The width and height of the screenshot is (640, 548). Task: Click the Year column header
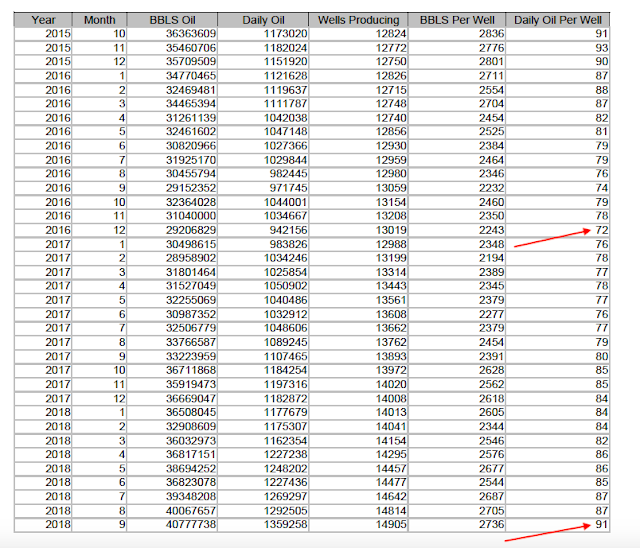point(43,20)
